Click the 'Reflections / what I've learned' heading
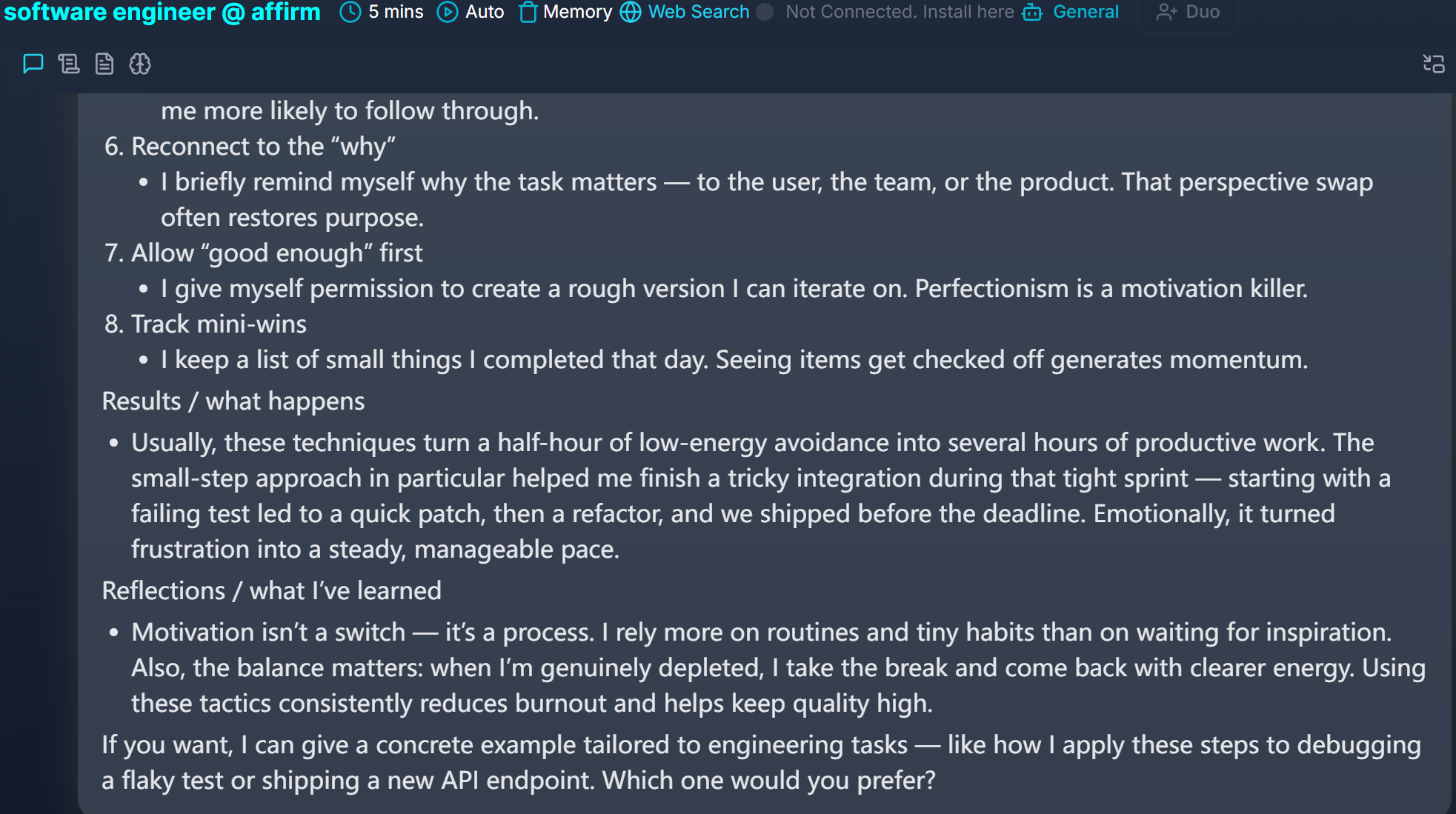 click(271, 591)
